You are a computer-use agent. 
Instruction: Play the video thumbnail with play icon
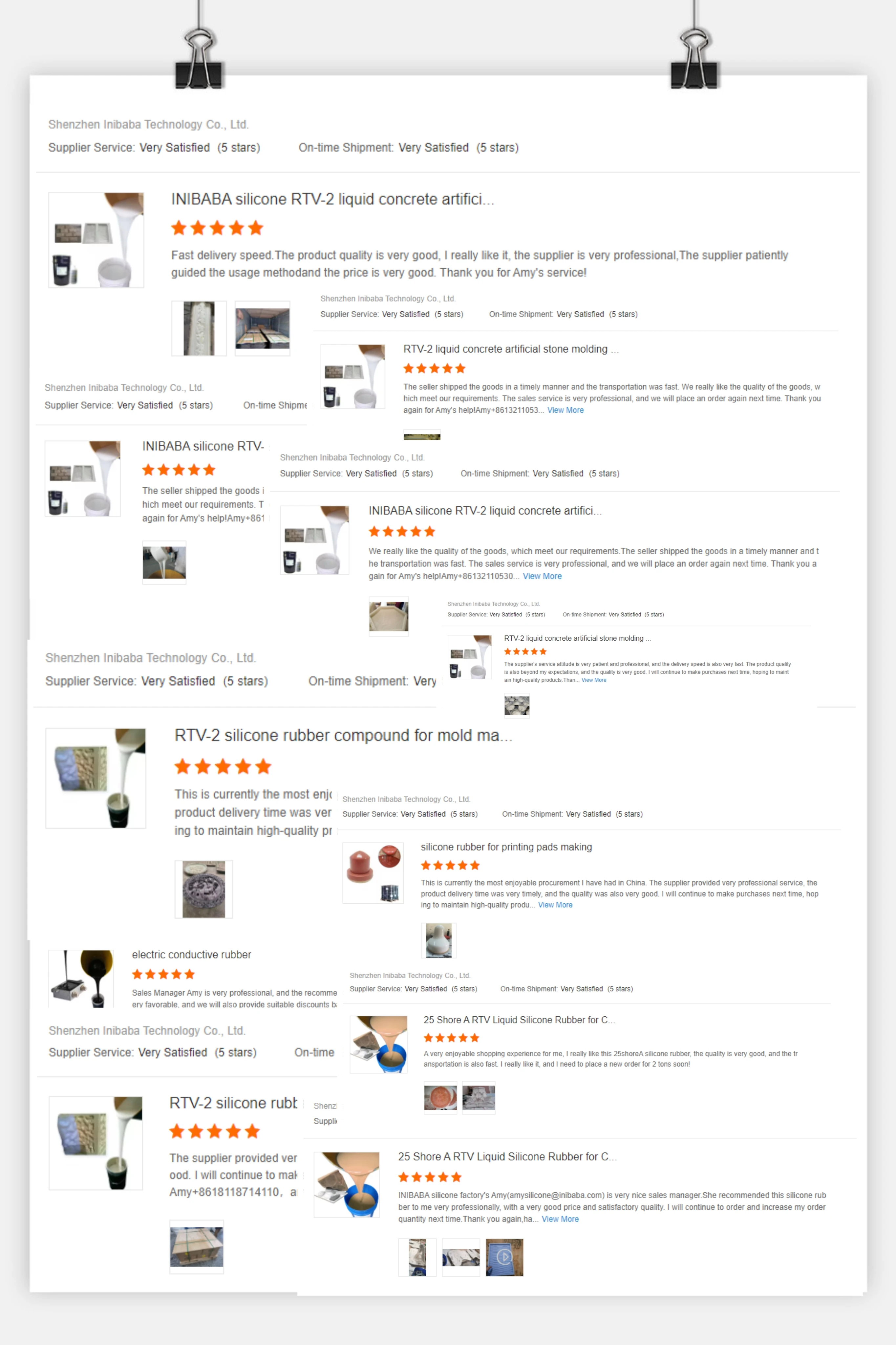pos(504,1257)
